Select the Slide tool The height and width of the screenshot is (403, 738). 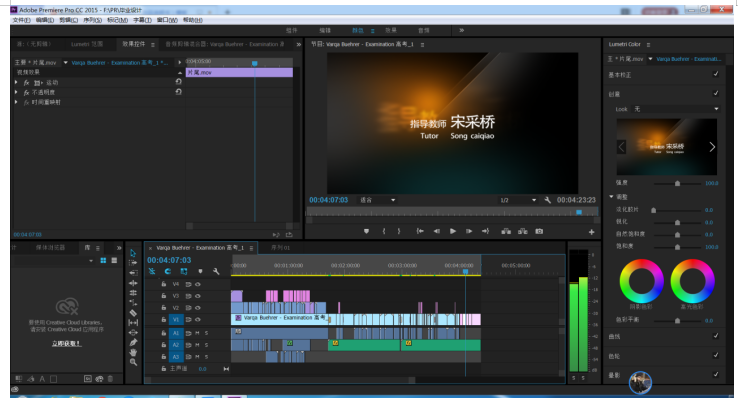coord(133,332)
